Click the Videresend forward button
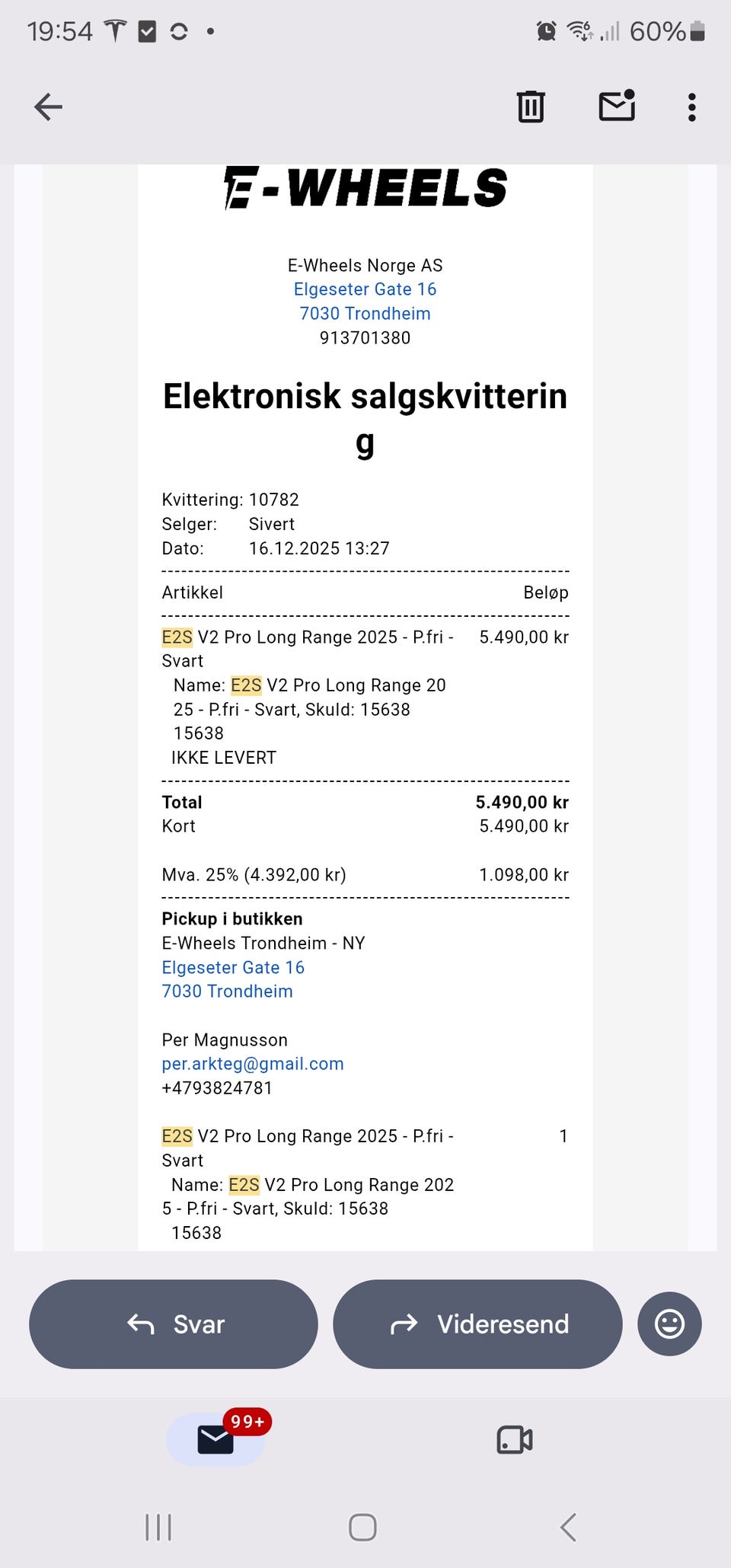Viewport: 731px width, 1568px height. (477, 1324)
